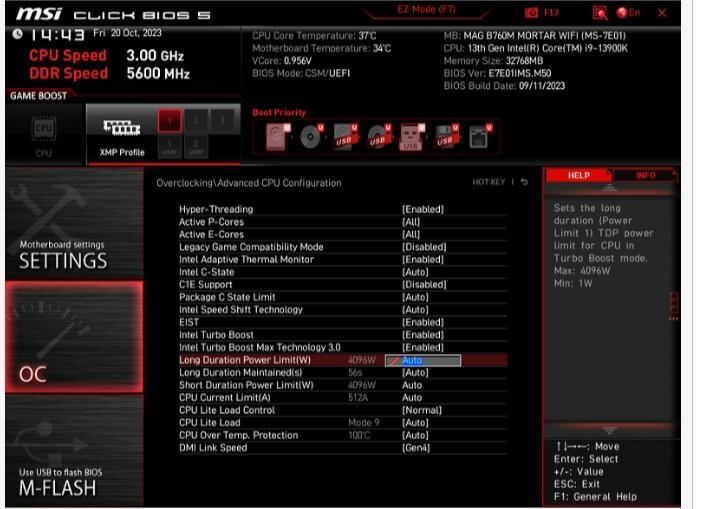Change CPU Lite Load [Auto] value
720x509 pixels.
coord(415,423)
